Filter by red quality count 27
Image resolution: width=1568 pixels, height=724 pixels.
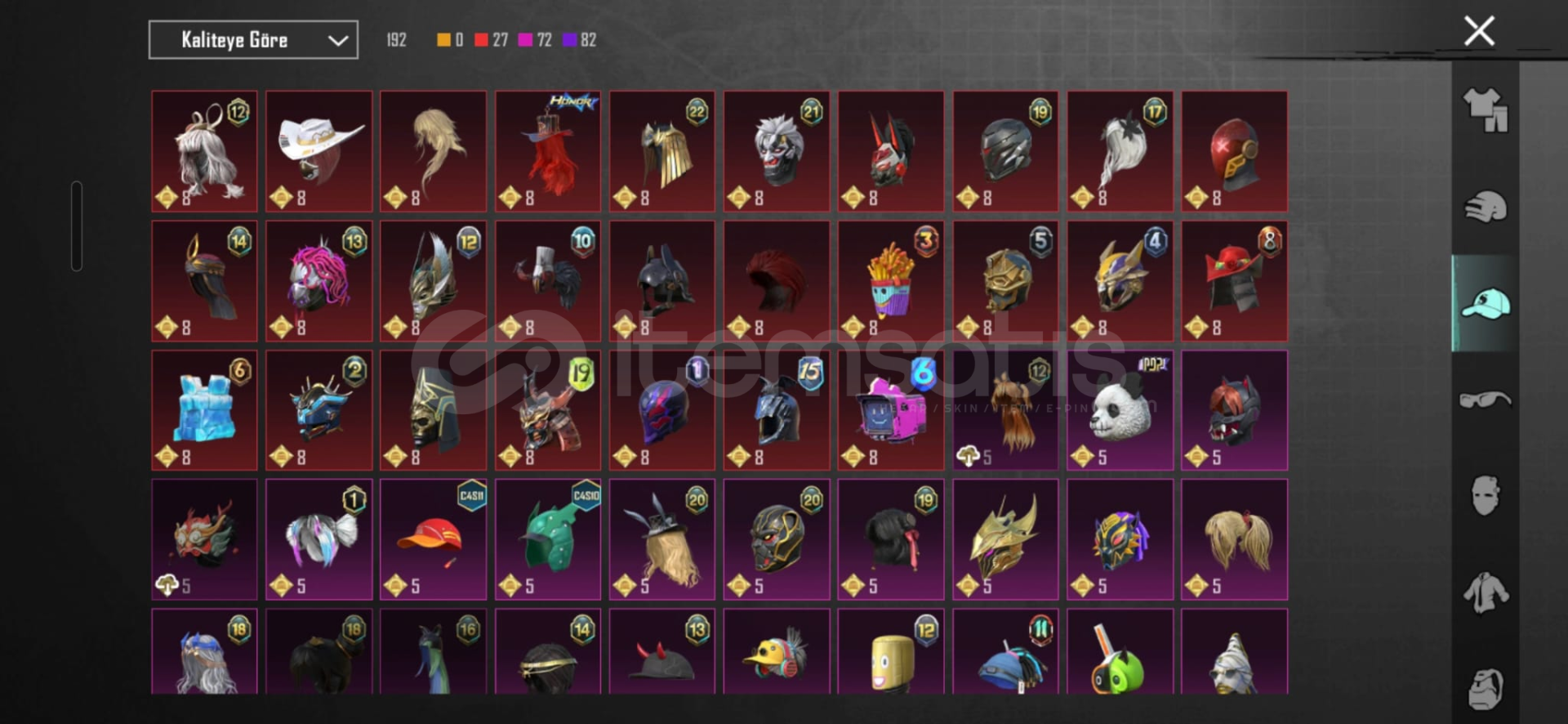[492, 40]
